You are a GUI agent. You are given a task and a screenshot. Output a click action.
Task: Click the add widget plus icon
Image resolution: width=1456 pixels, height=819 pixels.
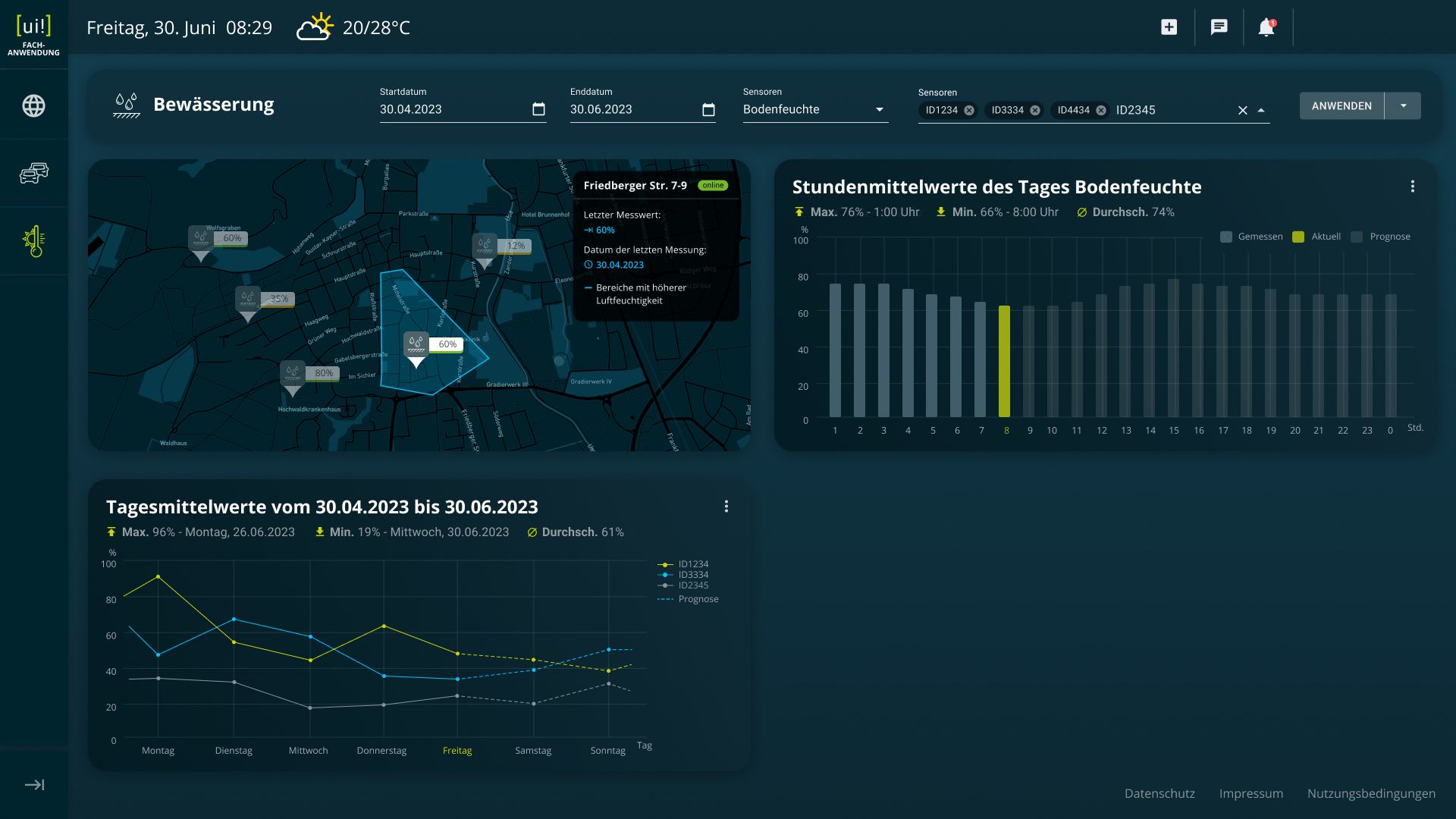coord(1169,27)
